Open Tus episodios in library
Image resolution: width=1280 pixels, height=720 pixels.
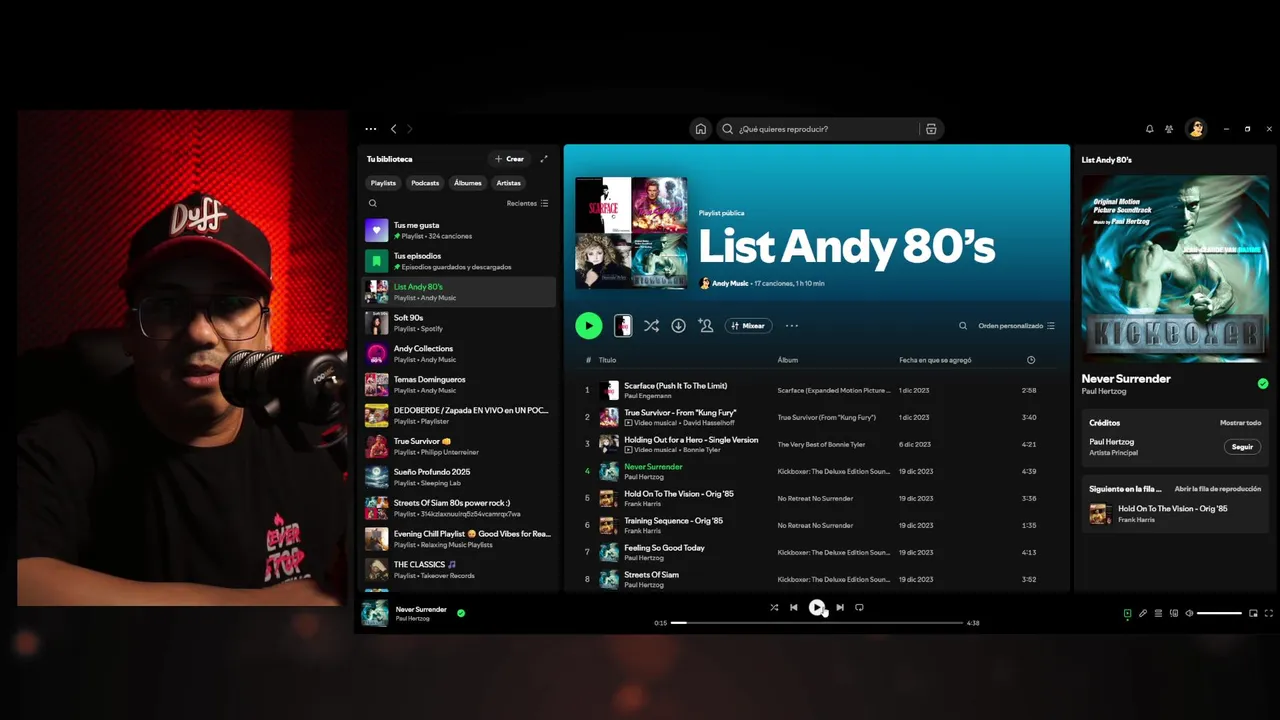pyautogui.click(x=459, y=261)
